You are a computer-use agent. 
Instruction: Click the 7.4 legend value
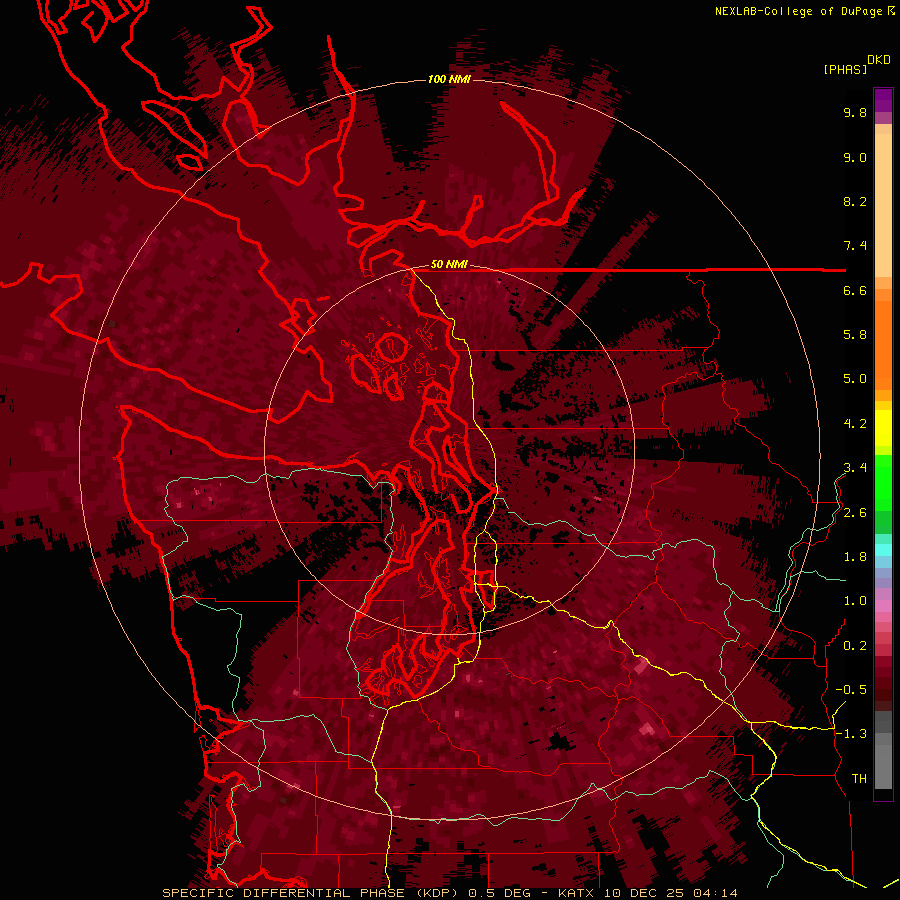(x=855, y=246)
